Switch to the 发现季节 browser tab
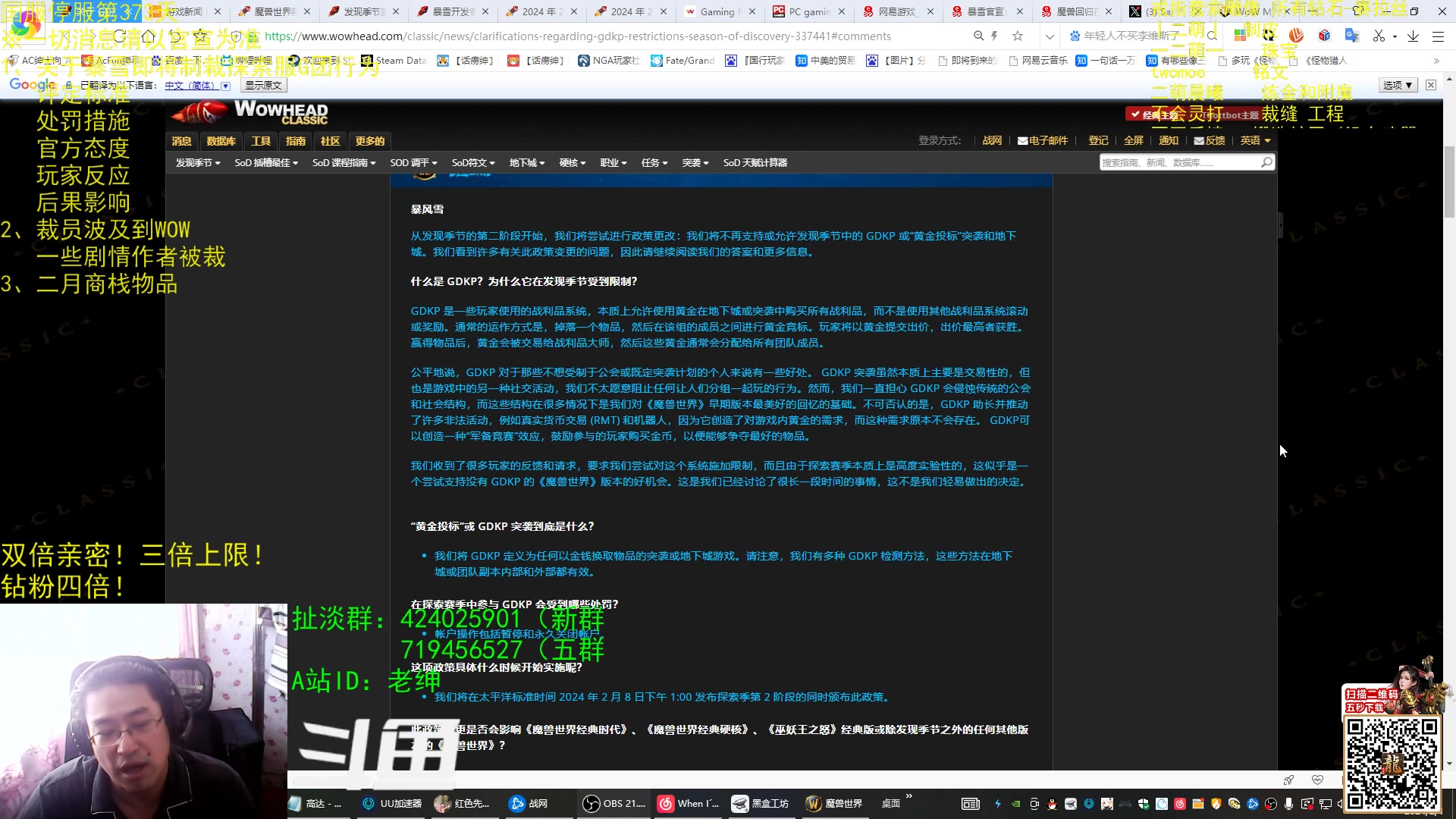 pos(362,11)
